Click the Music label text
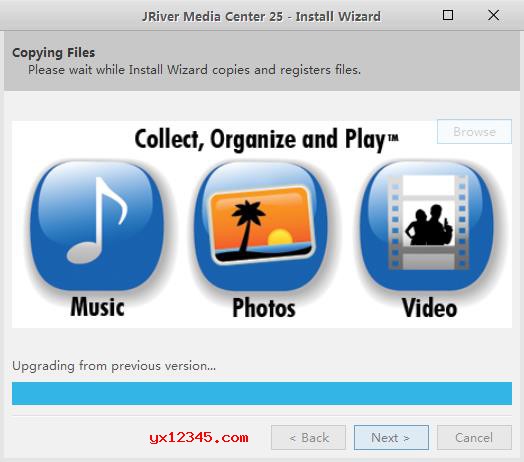 click(97, 307)
